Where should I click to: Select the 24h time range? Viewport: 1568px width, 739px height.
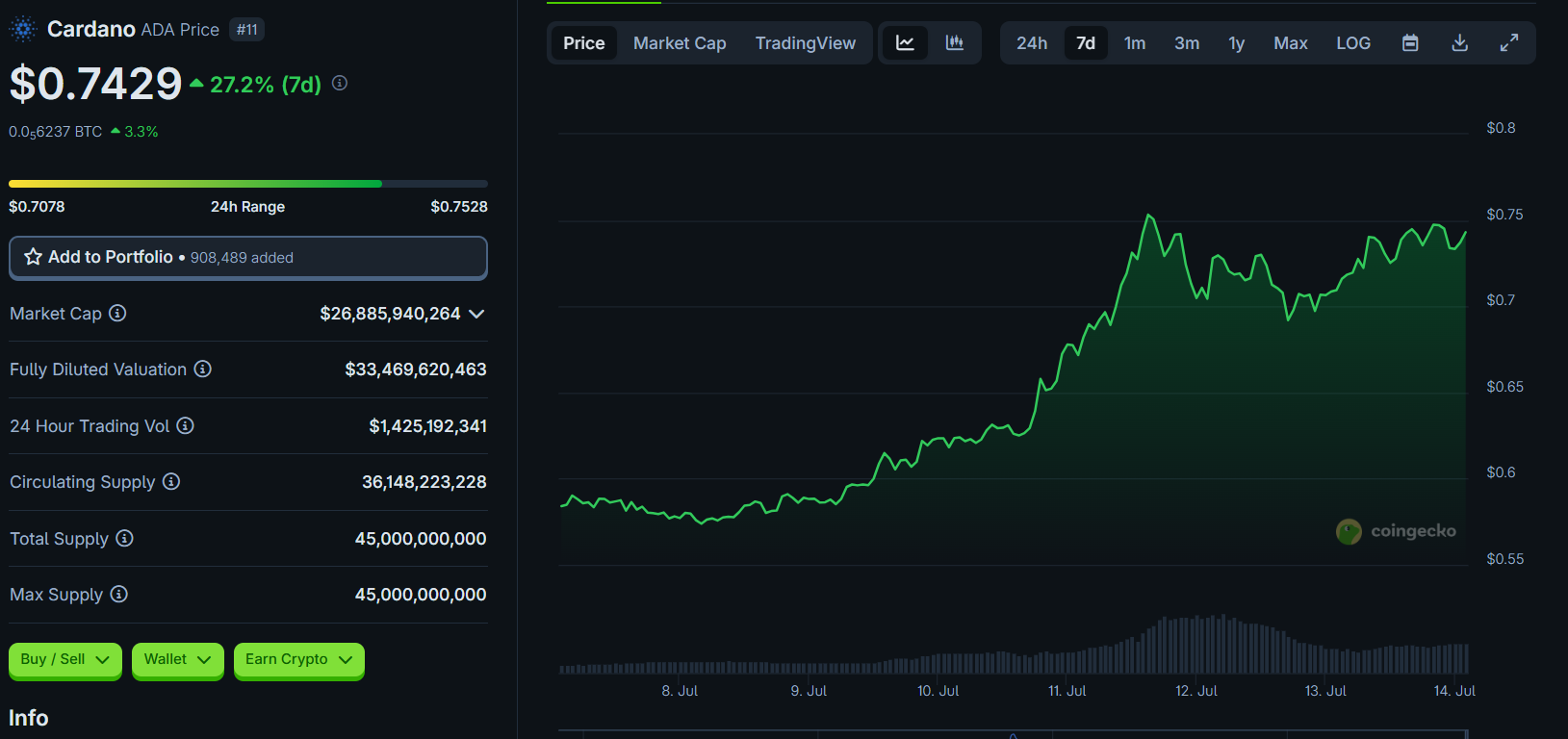[x=1032, y=43]
